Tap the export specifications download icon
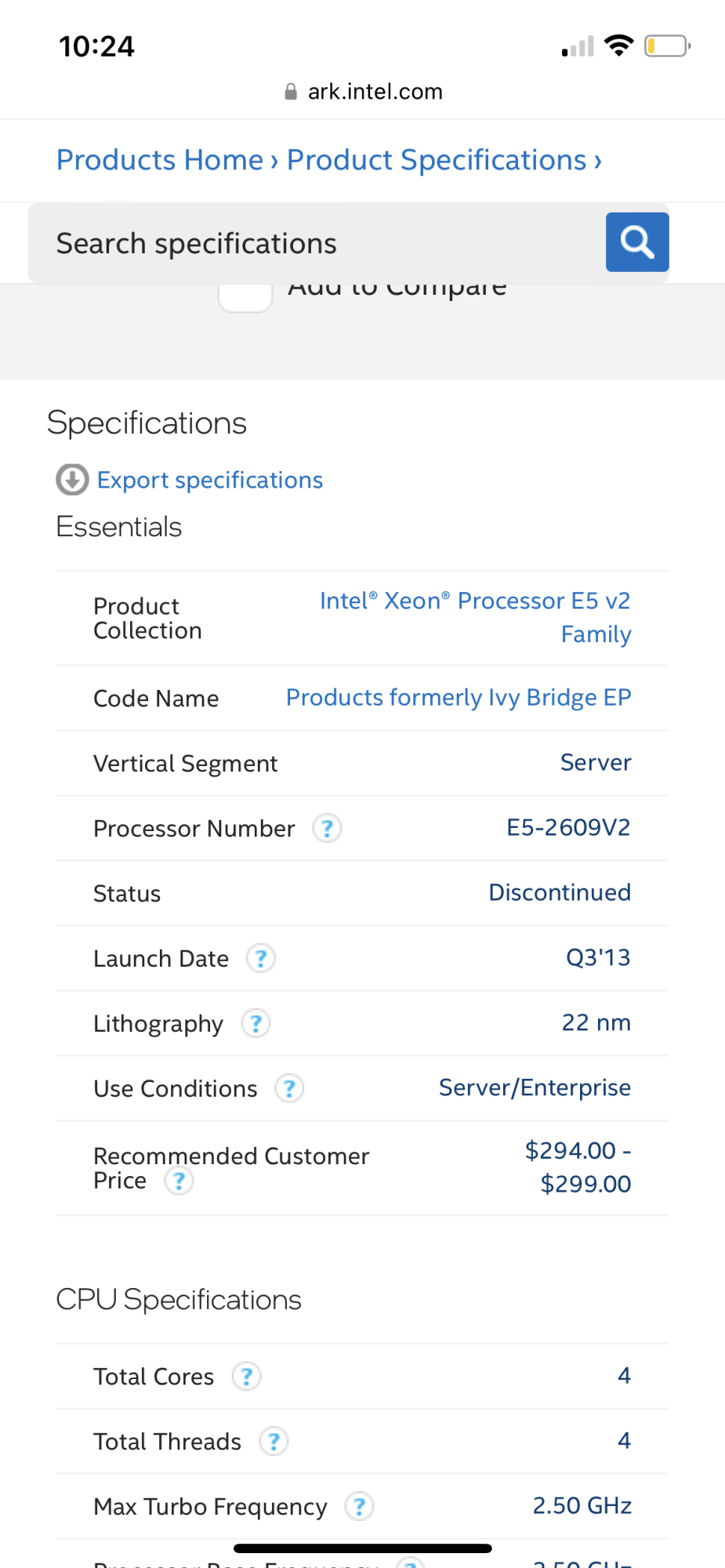Viewport: 725px width, 1568px height. 72,480
